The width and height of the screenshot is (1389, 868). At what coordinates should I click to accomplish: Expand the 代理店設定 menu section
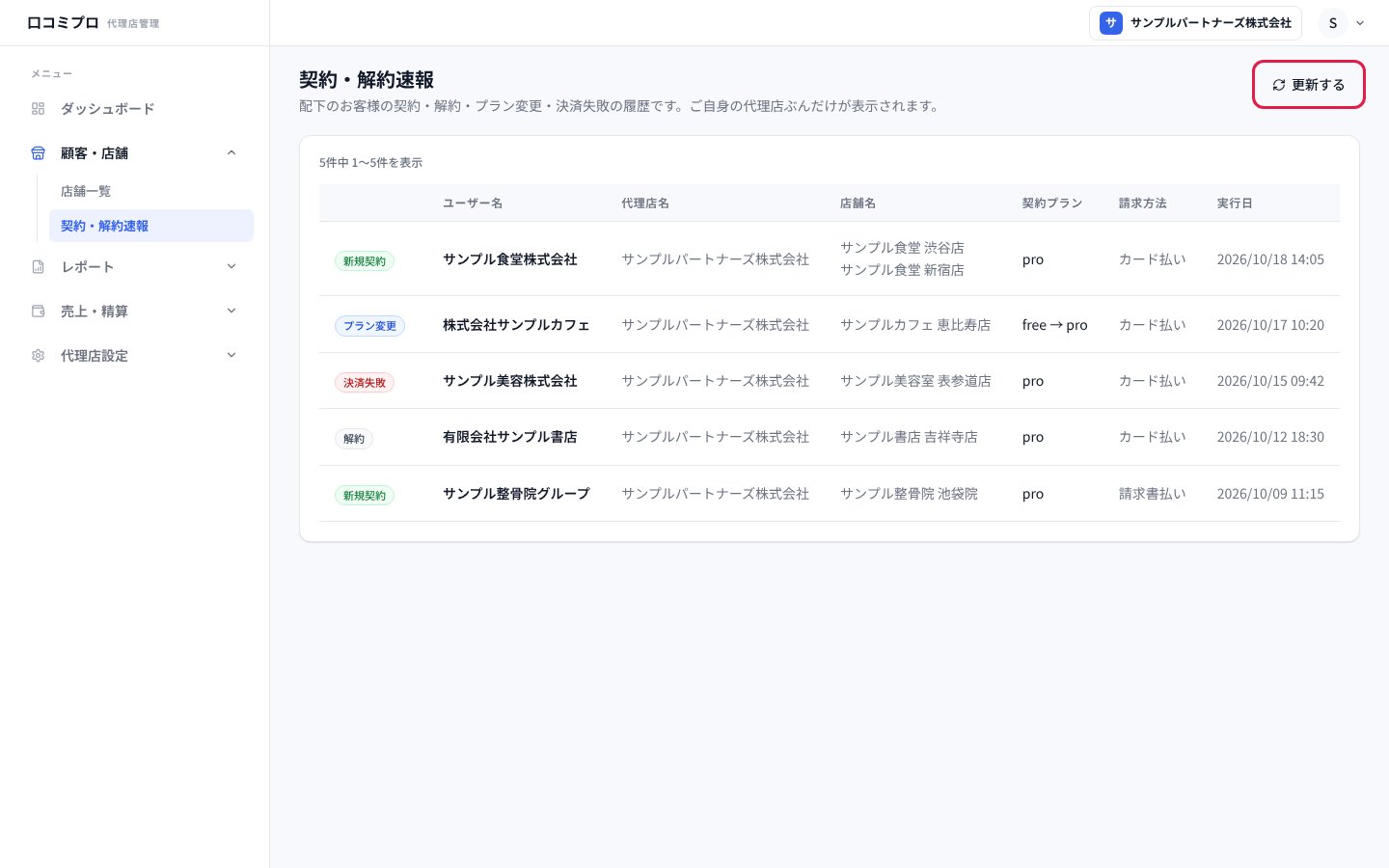pyautogui.click(x=231, y=356)
